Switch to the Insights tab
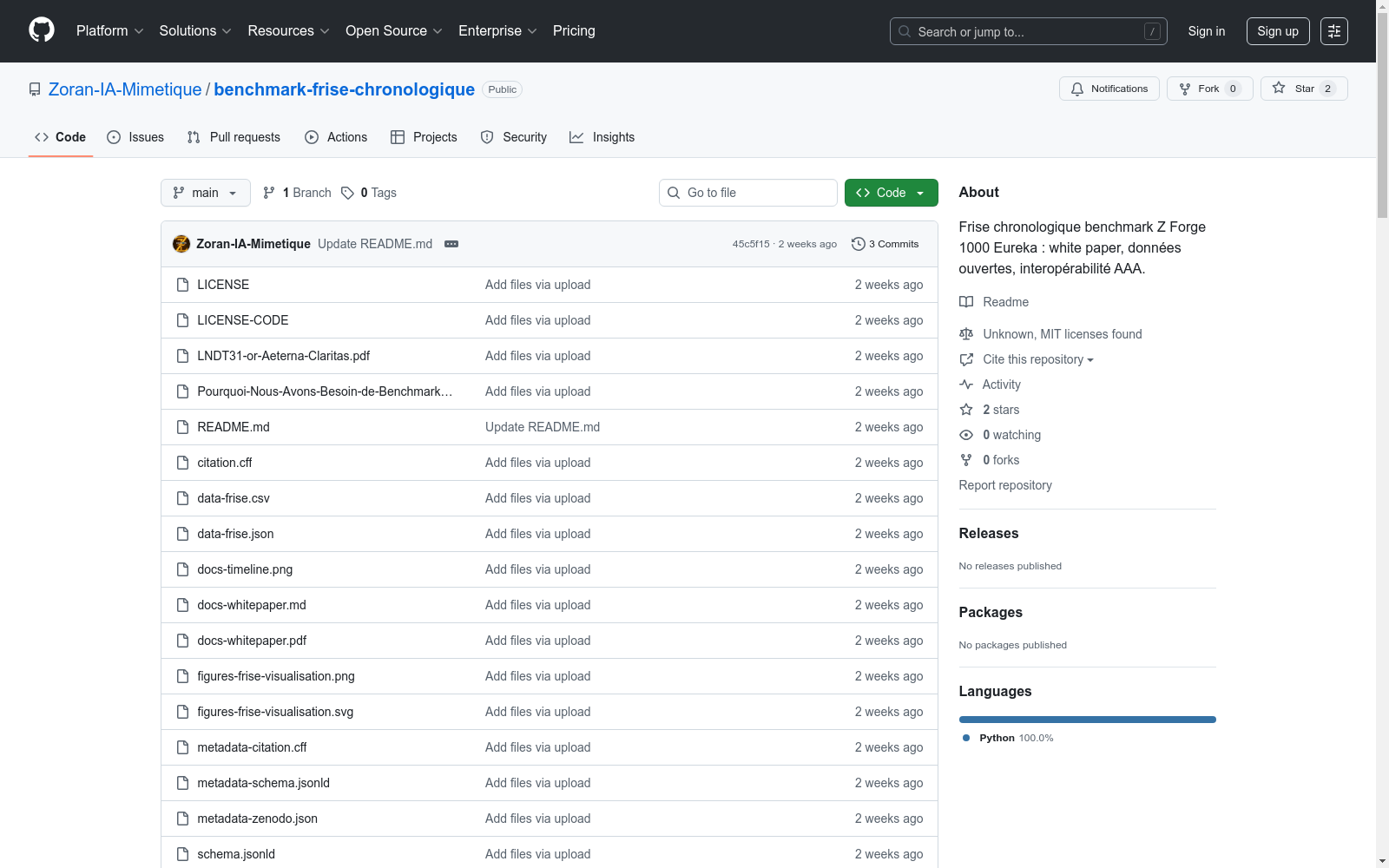This screenshot has height=868, width=1389. (x=602, y=137)
